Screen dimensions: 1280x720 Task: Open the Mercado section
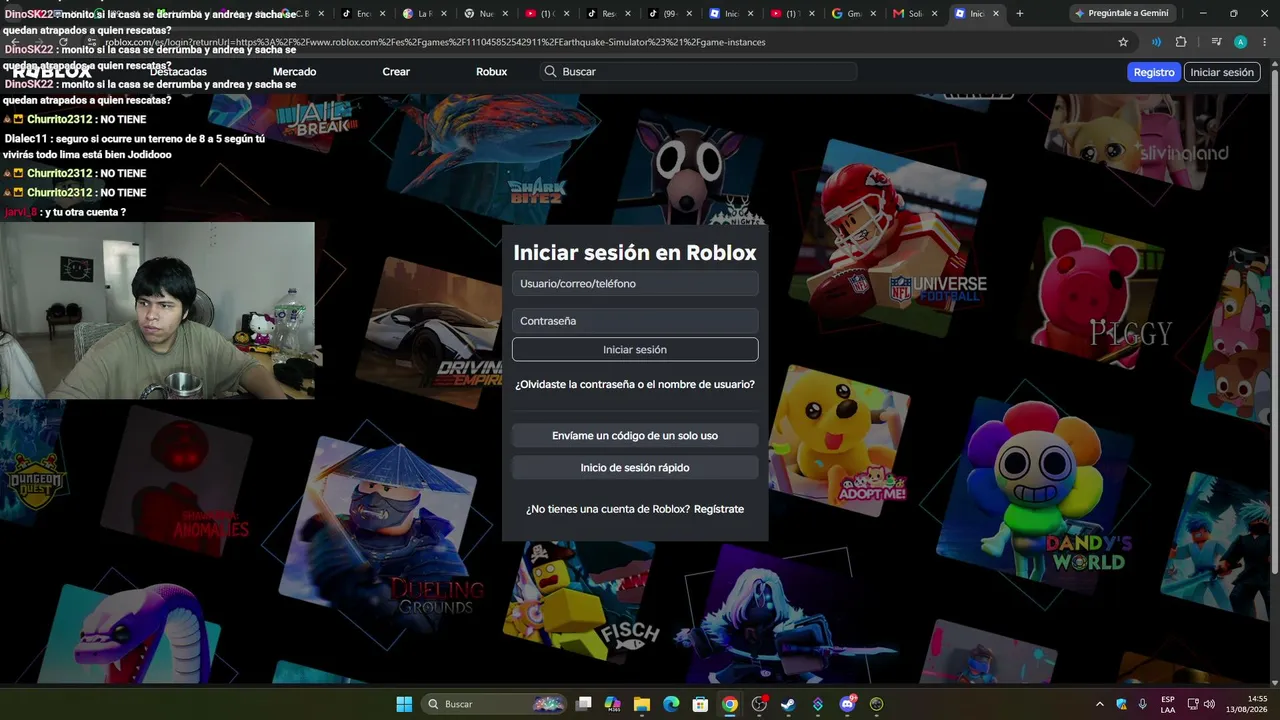[x=294, y=72]
